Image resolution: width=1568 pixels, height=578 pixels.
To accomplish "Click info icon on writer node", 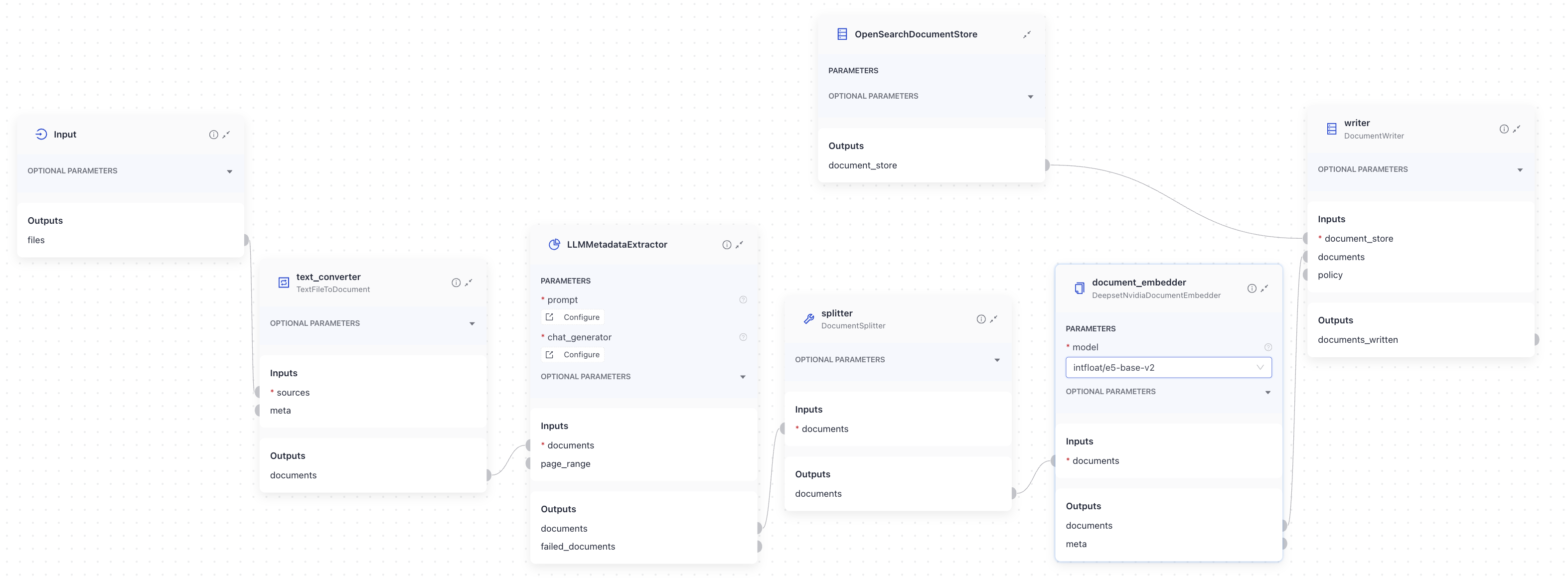I will point(1504,129).
